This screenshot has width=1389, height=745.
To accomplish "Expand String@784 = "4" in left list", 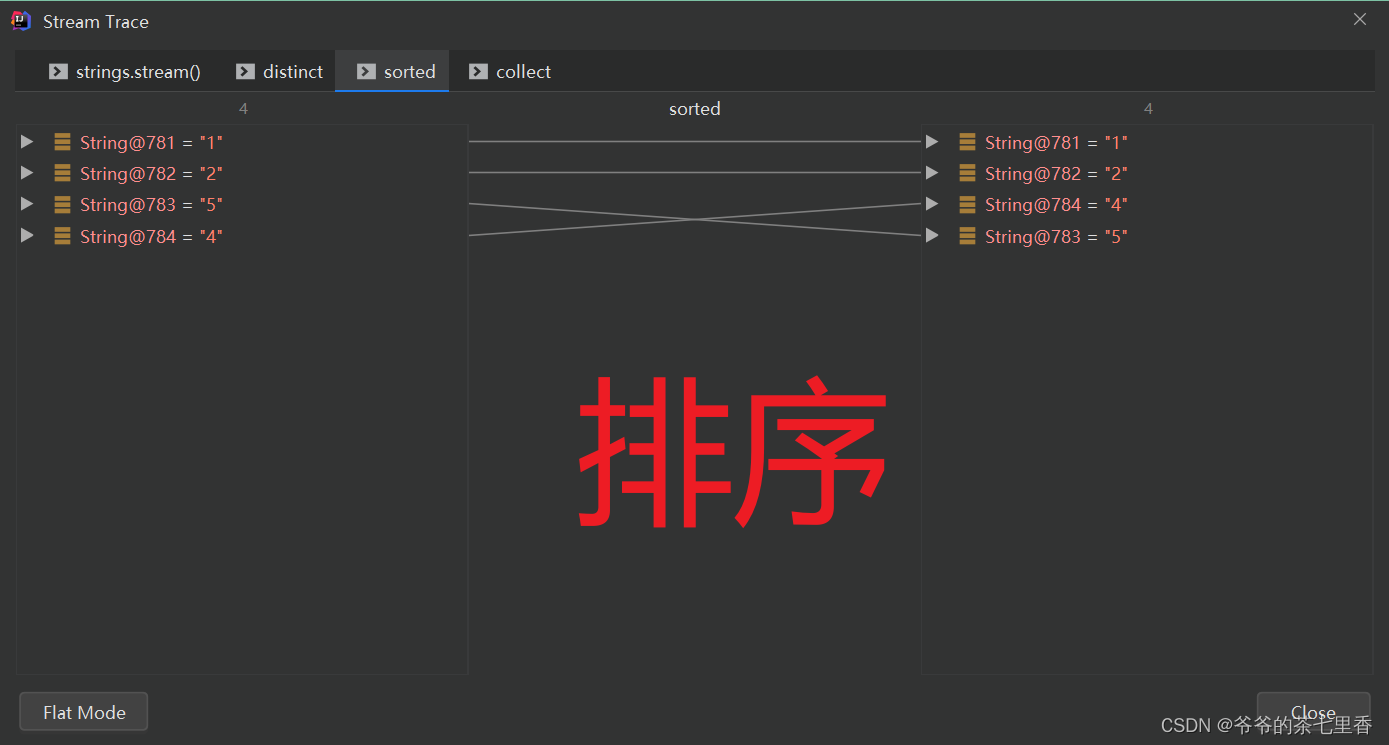I will (x=27, y=236).
